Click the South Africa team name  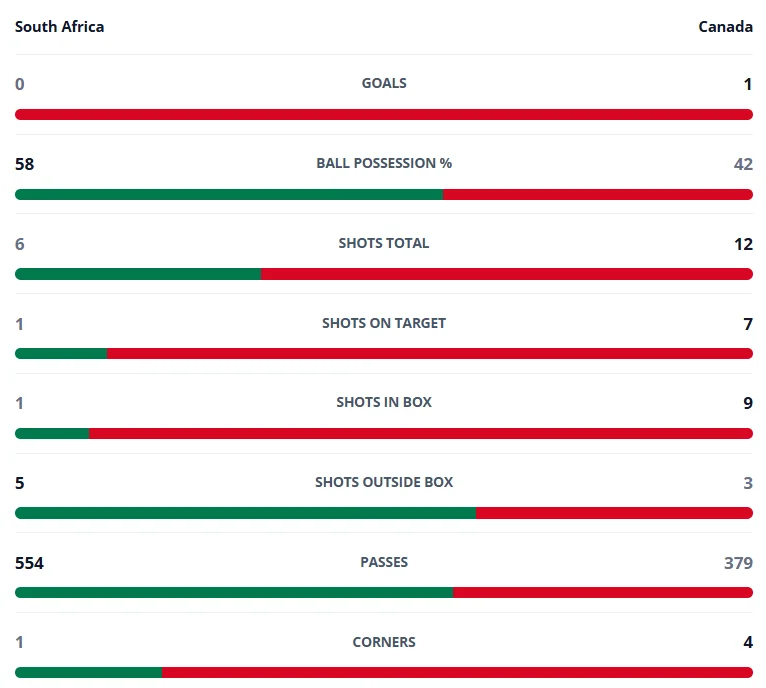click(59, 26)
